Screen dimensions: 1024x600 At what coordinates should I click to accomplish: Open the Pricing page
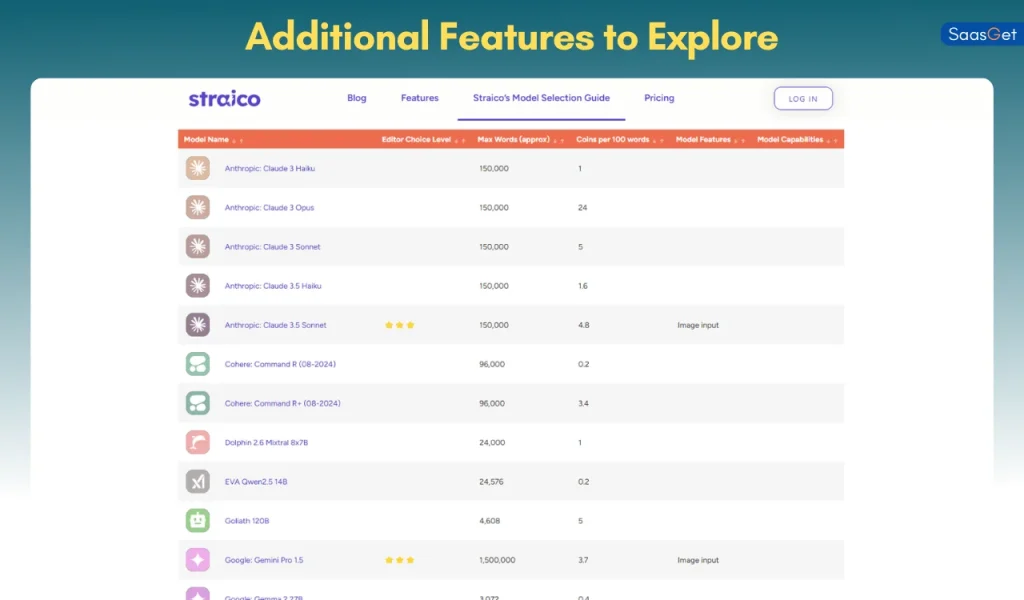(x=659, y=98)
